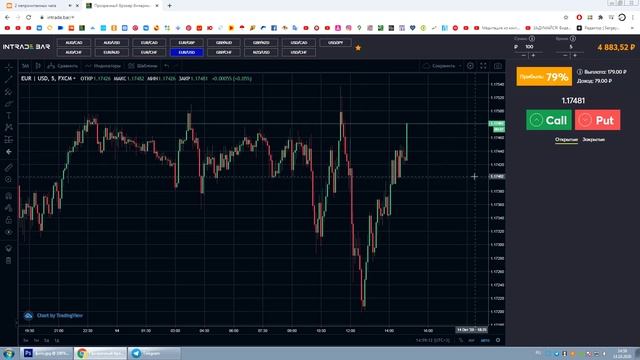Click the info icon next to the amount label
Viewport: 640px width, 360px height.
point(532,39)
